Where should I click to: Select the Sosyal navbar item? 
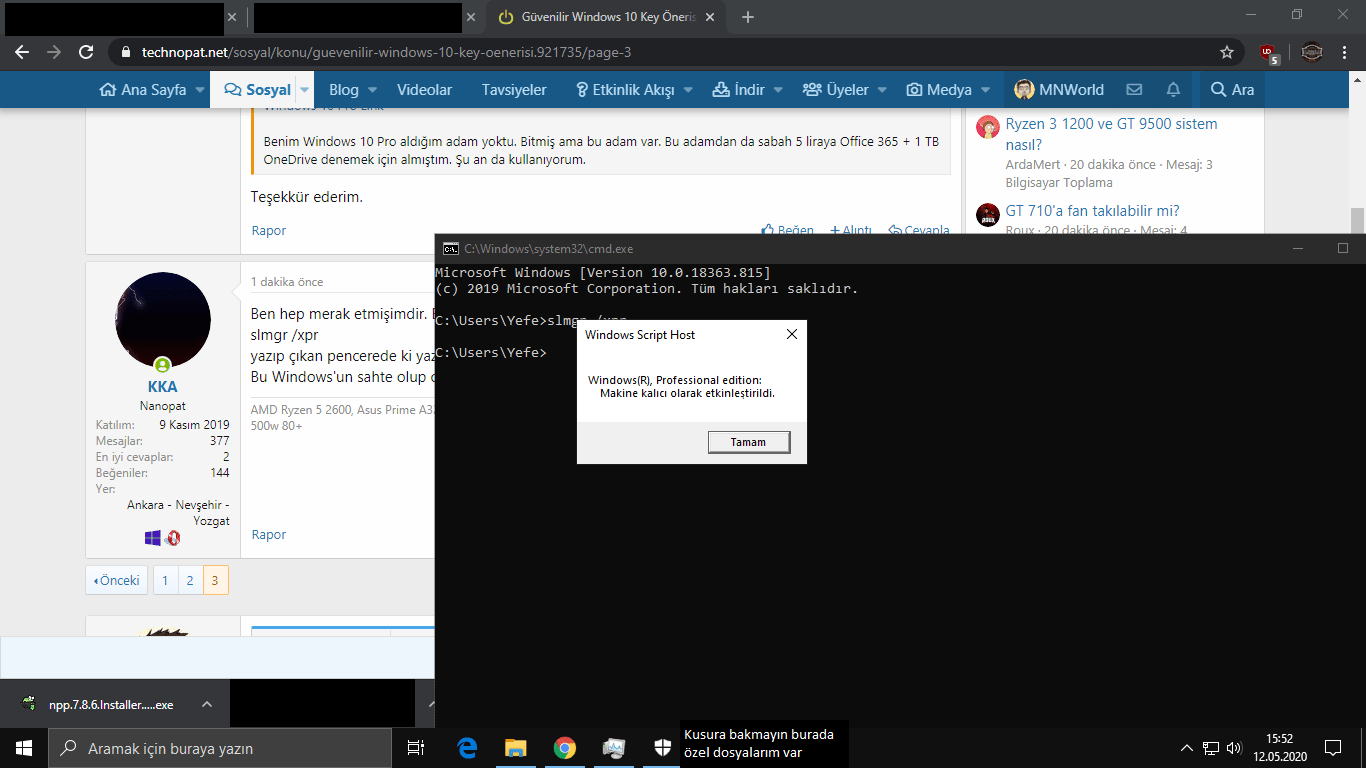[x=257, y=89]
